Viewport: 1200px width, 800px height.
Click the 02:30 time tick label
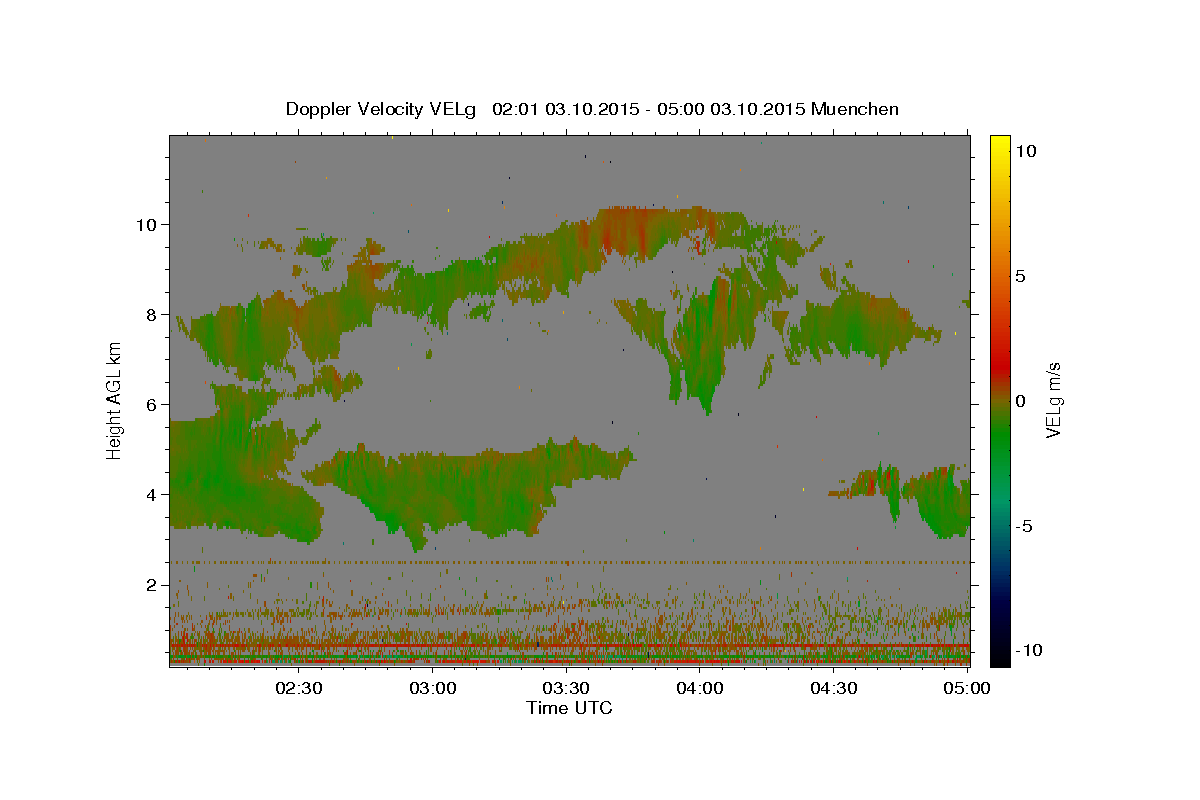[298, 688]
